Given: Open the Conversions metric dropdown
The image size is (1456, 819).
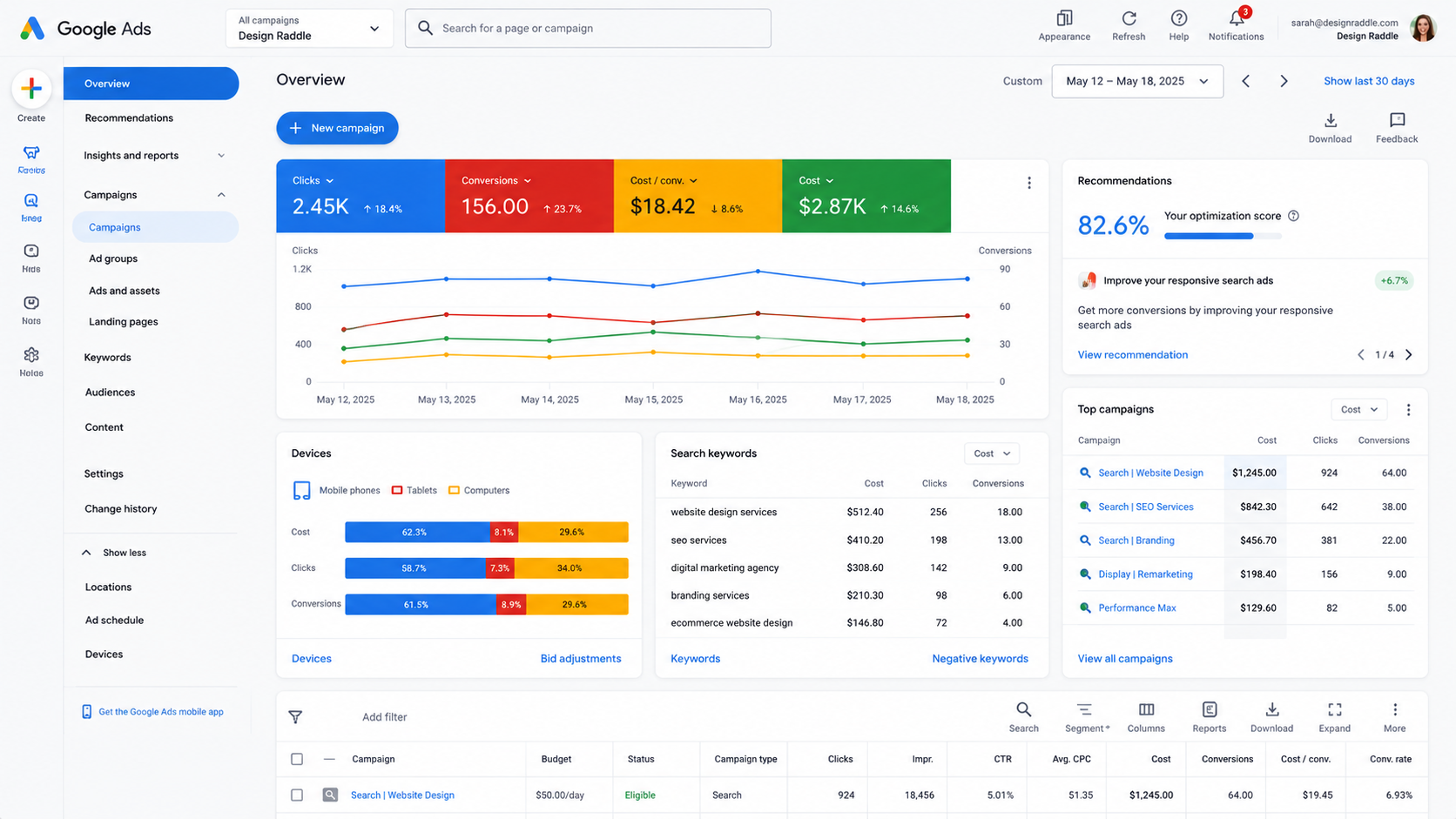Looking at the screenshot, I should [x=496, y=180].
